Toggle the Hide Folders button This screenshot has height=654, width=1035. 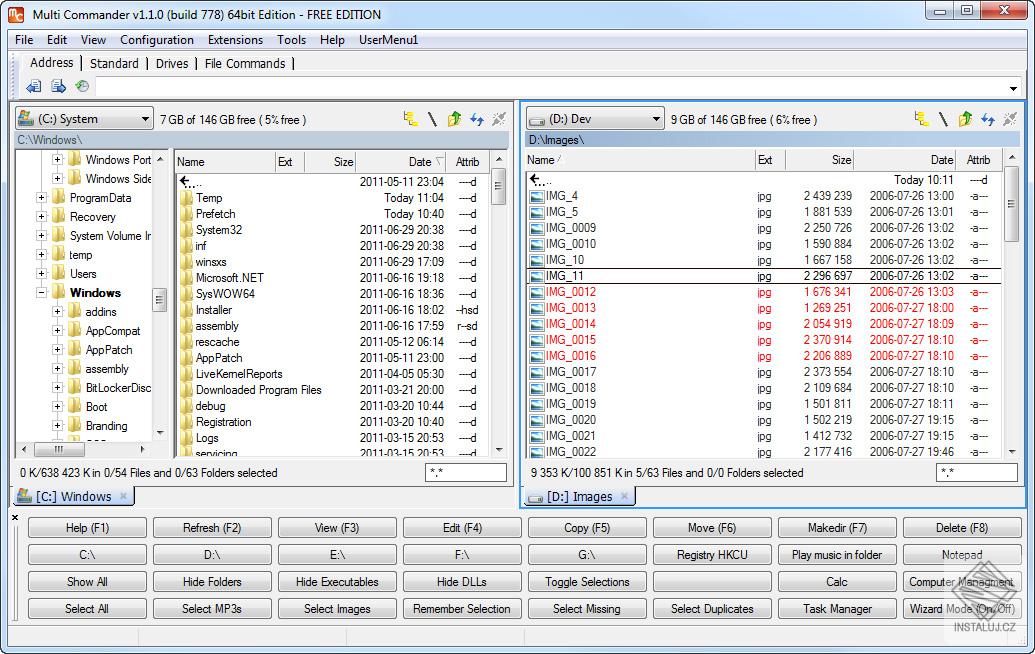pos(212,582)
